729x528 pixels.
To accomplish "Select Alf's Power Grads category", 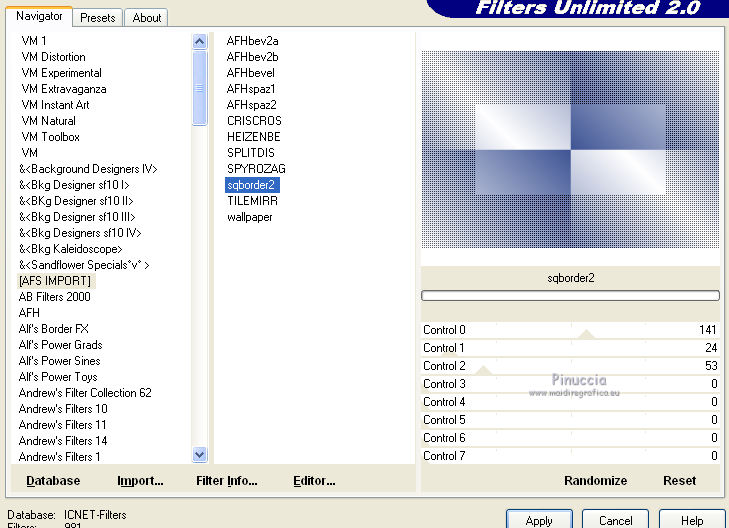I will click(x=60, y=345).
